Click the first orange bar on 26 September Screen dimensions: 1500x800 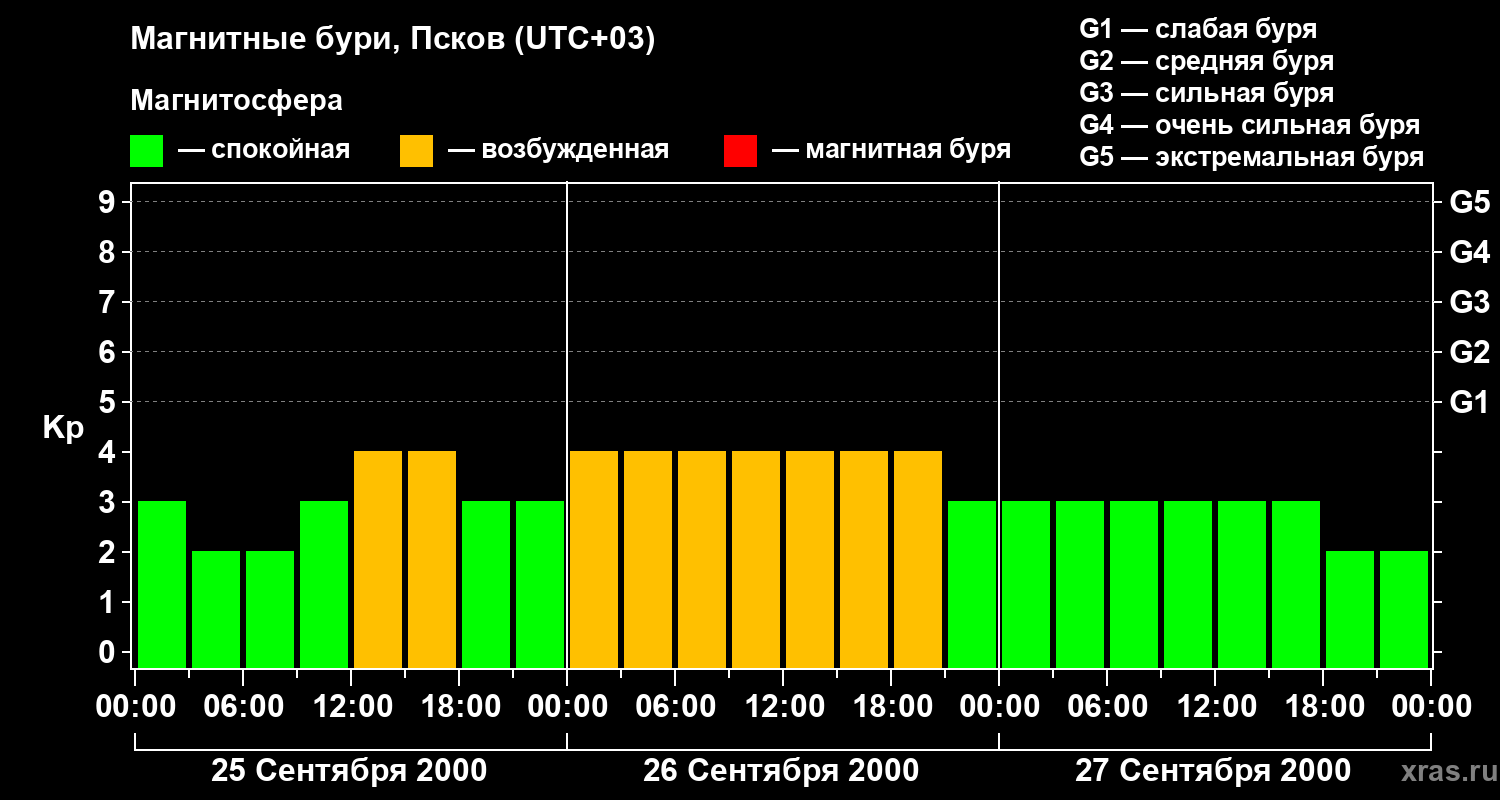(x=594, y=559)
